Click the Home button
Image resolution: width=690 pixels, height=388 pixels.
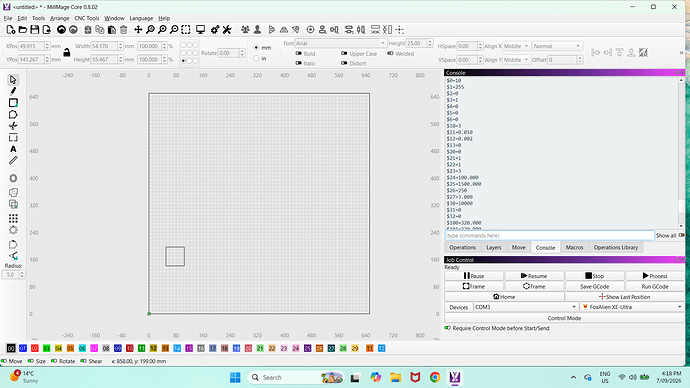click(504, 297)
